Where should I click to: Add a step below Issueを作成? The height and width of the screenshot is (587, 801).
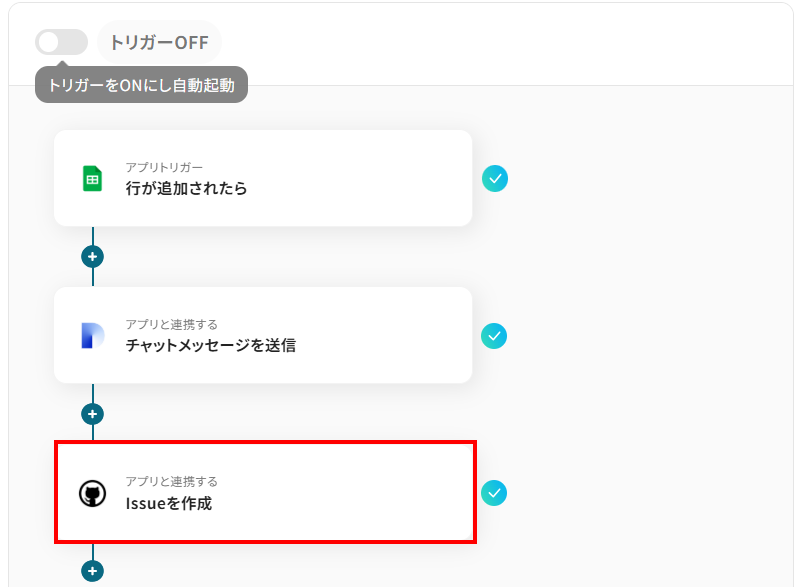pyautogui.click(x=92, y=571)
